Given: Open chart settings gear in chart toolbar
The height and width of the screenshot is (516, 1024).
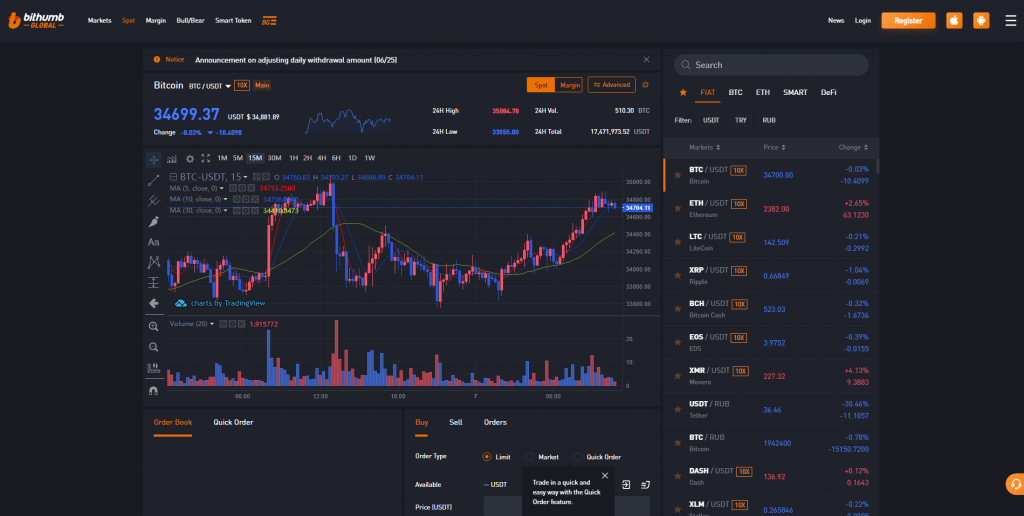Looking at the screenshot, I should [x=190, y=158].
